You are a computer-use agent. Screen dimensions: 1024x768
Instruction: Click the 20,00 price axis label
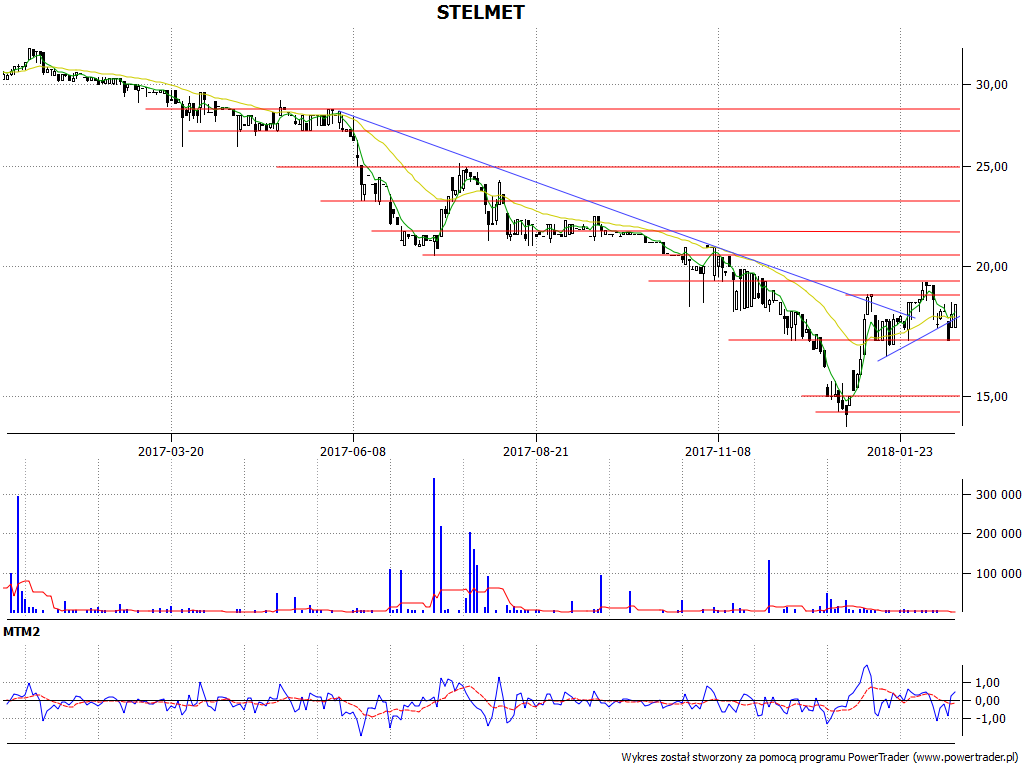[991, 266]
